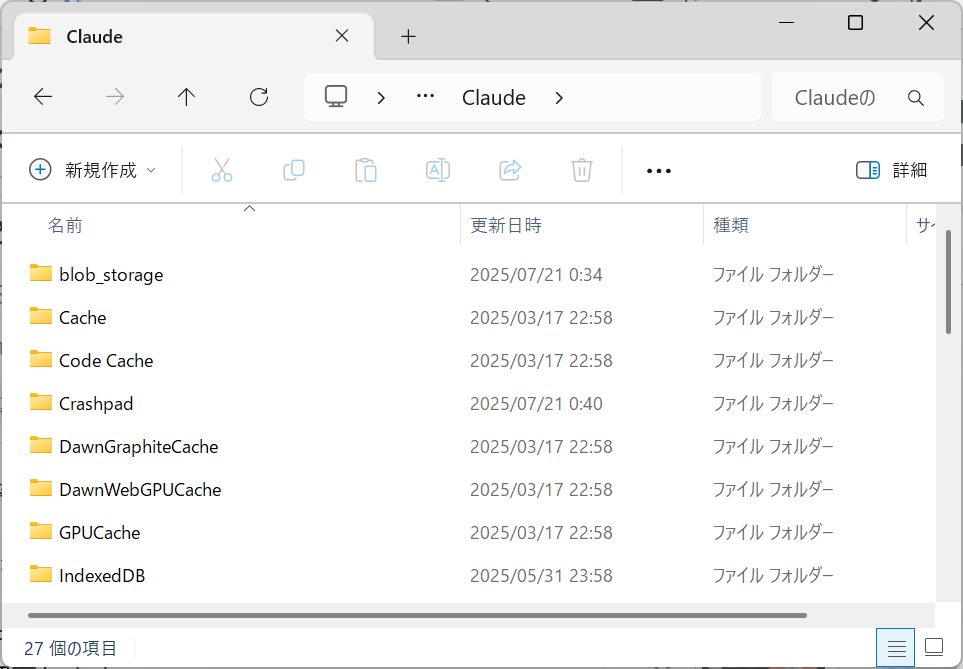This screenshot has width=963, height=669.
Task: Expand chevron after Claude breadcrumb
Action: tap(559, 98)
